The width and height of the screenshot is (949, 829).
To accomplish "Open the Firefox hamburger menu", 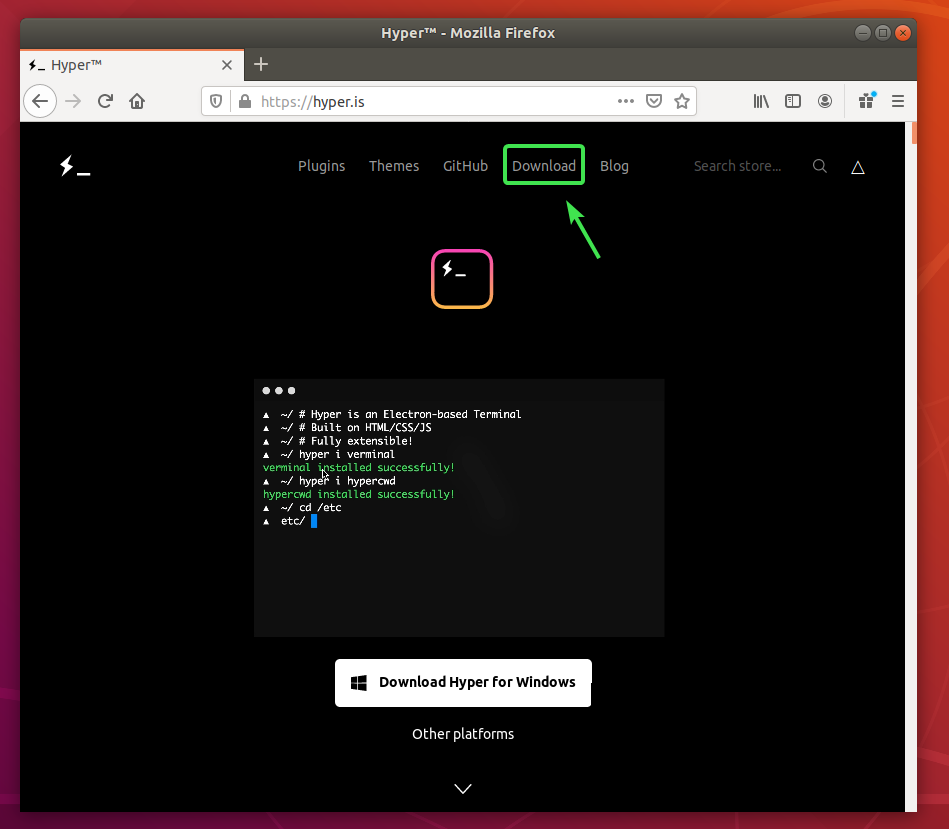I will pyautogui.click(x=898, y=101).
